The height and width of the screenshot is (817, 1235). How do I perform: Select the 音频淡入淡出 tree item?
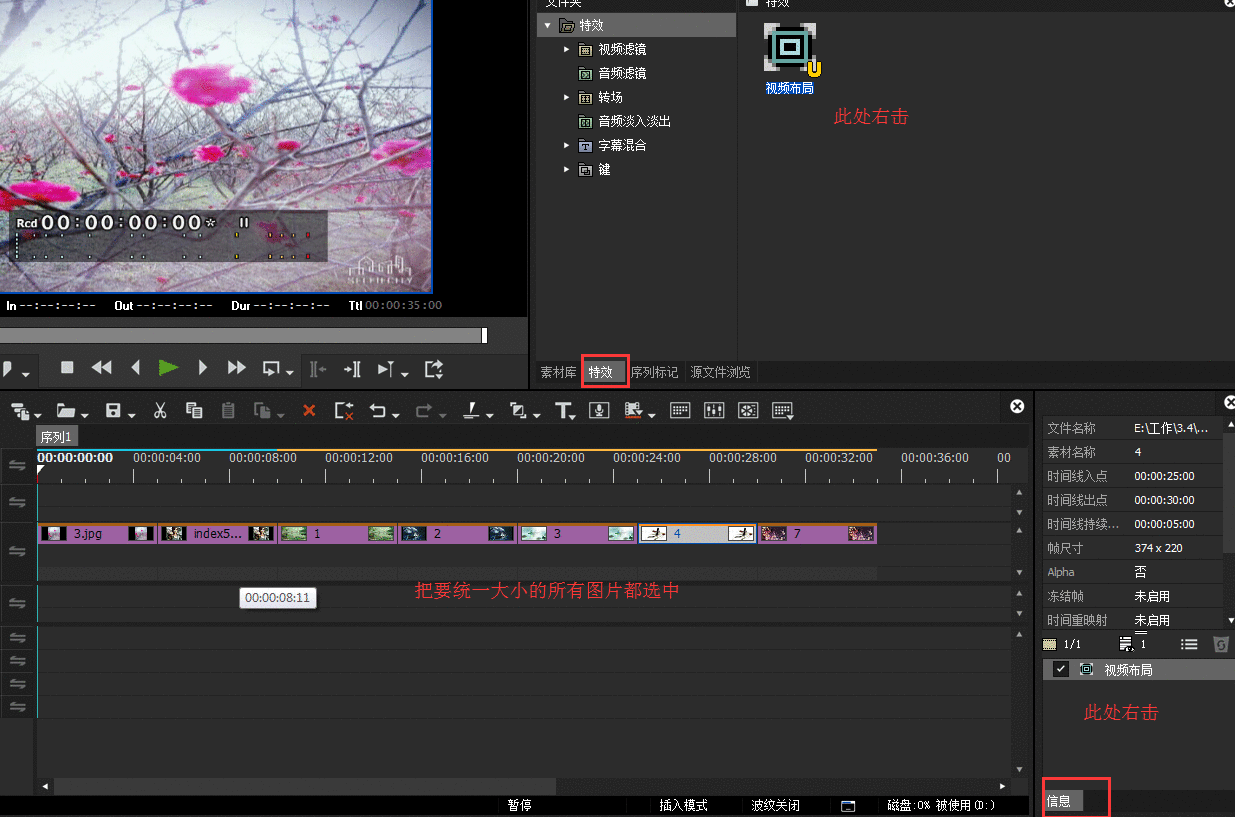pos(634,121)
